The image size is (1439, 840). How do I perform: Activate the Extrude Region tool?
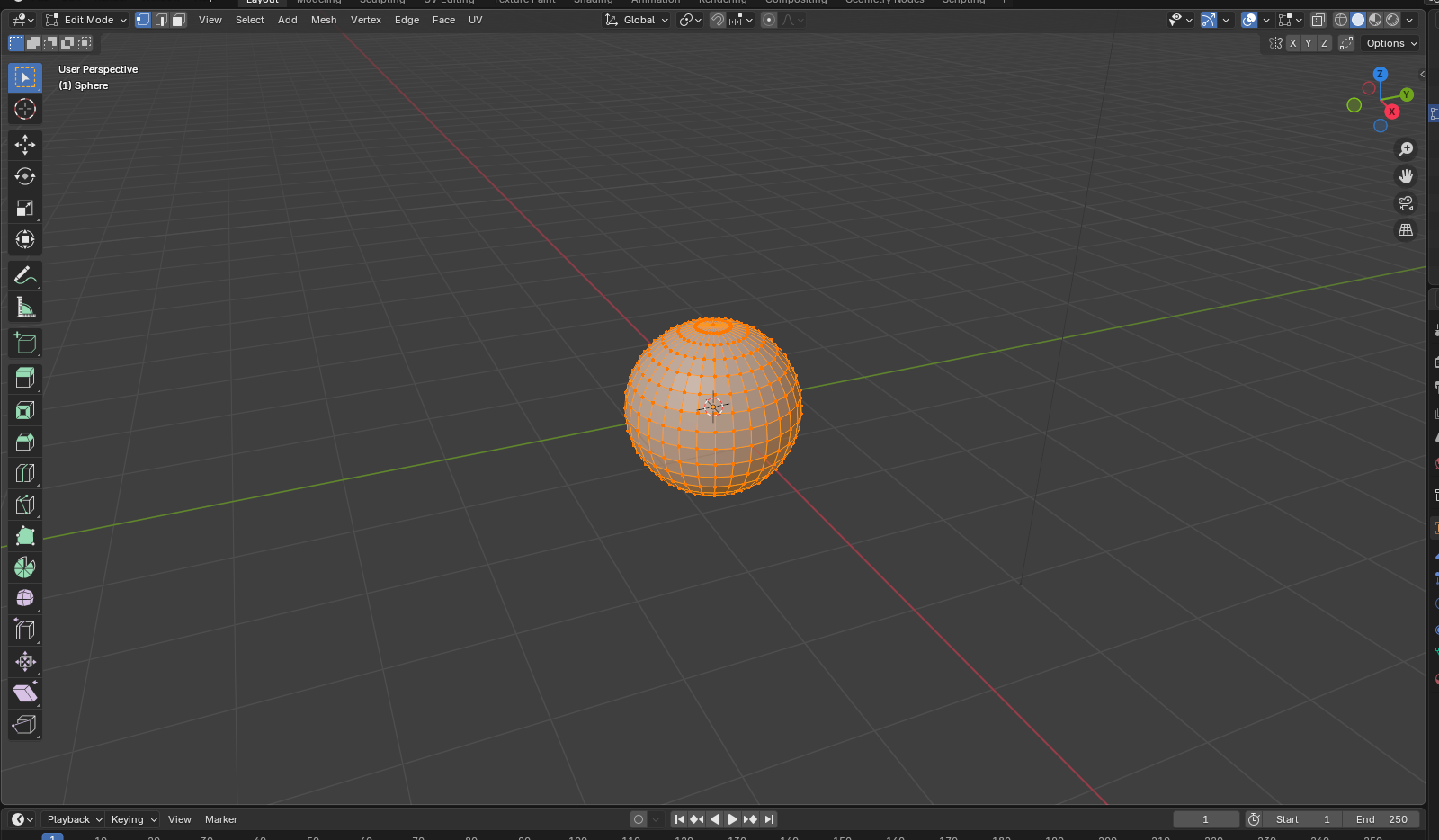pyautogui.click(x=25, y=379)
